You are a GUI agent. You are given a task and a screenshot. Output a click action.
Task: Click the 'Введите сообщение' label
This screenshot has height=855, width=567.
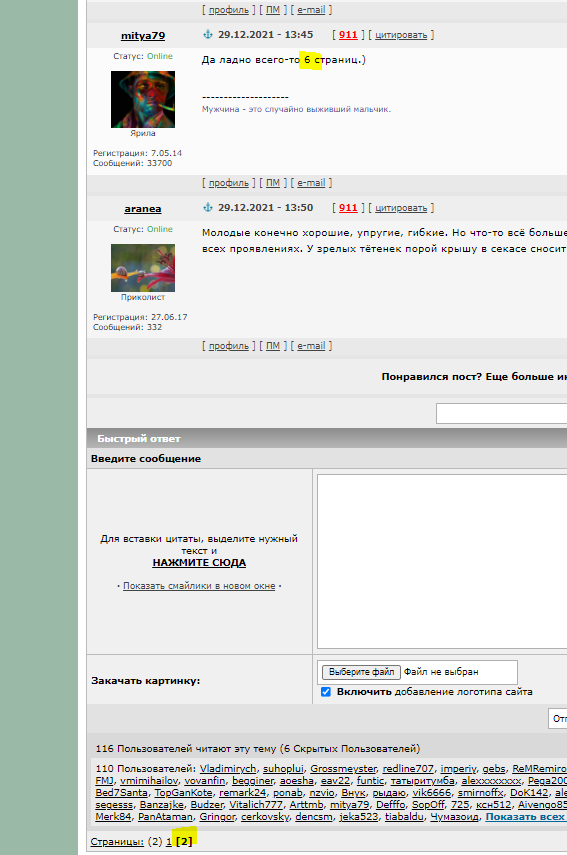pyautogui.click(x=146, y=459)
